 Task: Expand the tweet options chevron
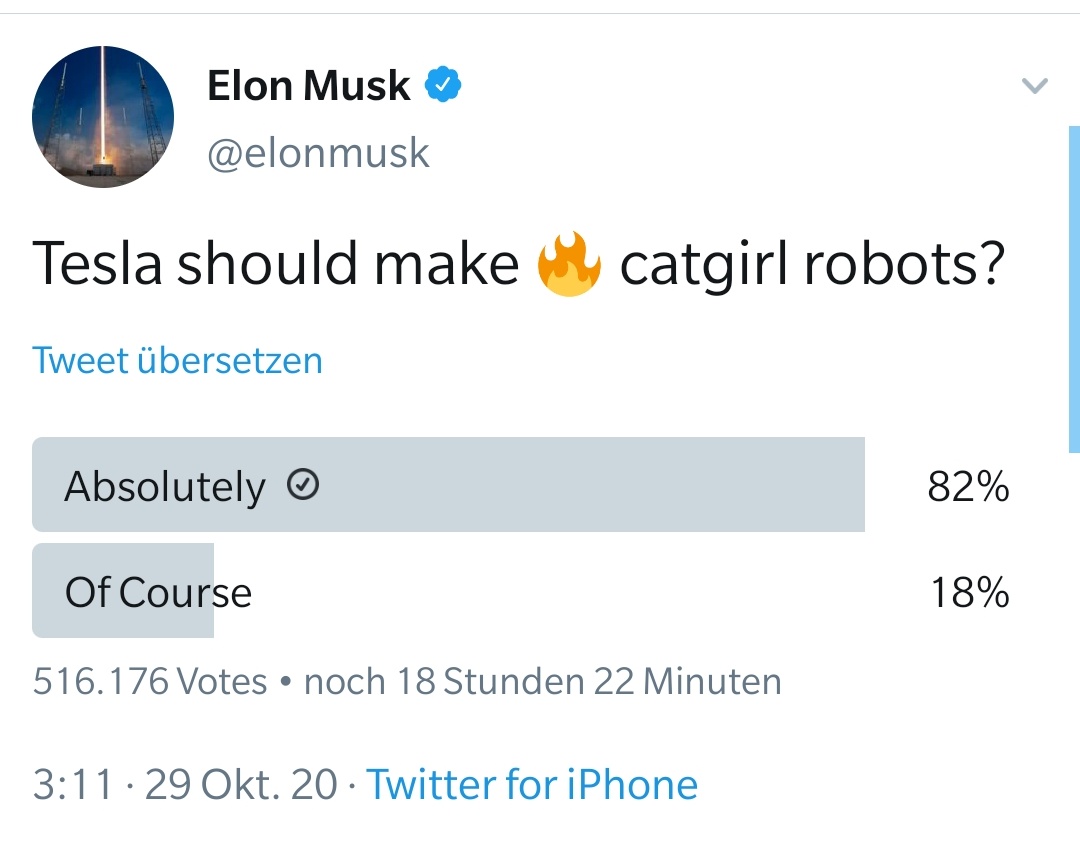[x=1034, y=87]
